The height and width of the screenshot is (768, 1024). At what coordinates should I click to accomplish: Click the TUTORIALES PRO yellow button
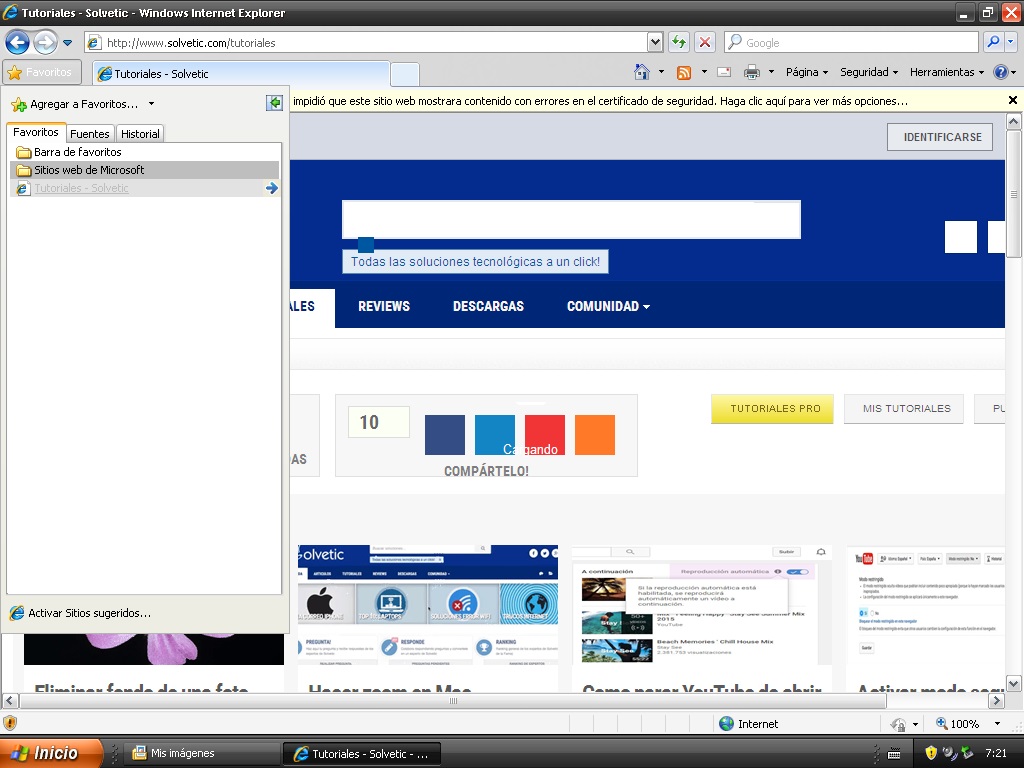tap(772, 409)
